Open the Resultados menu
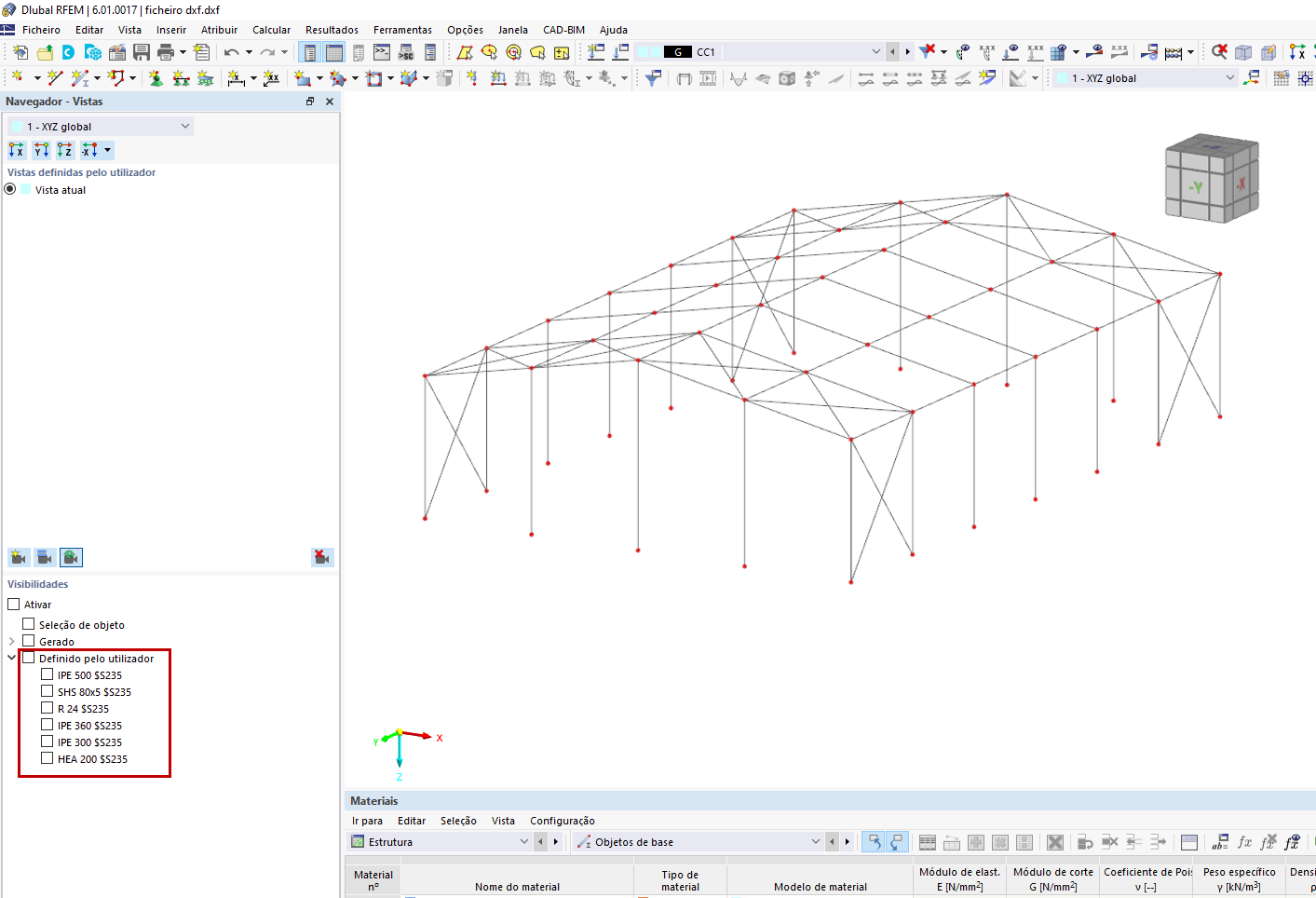The height and width of the screenshot is (898, 1316). tap(332, 30)
